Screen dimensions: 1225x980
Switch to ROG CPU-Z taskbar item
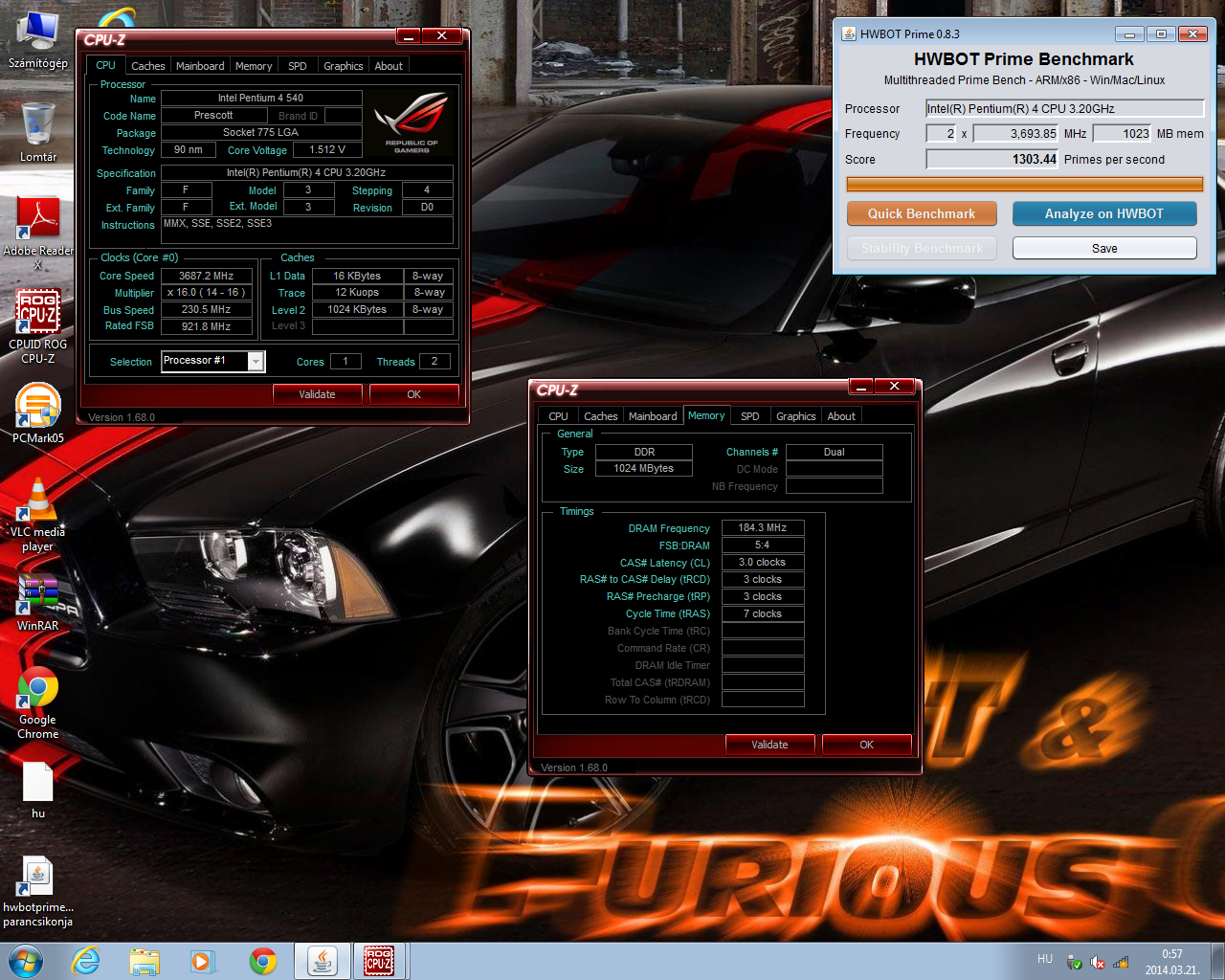coord(379,961)
